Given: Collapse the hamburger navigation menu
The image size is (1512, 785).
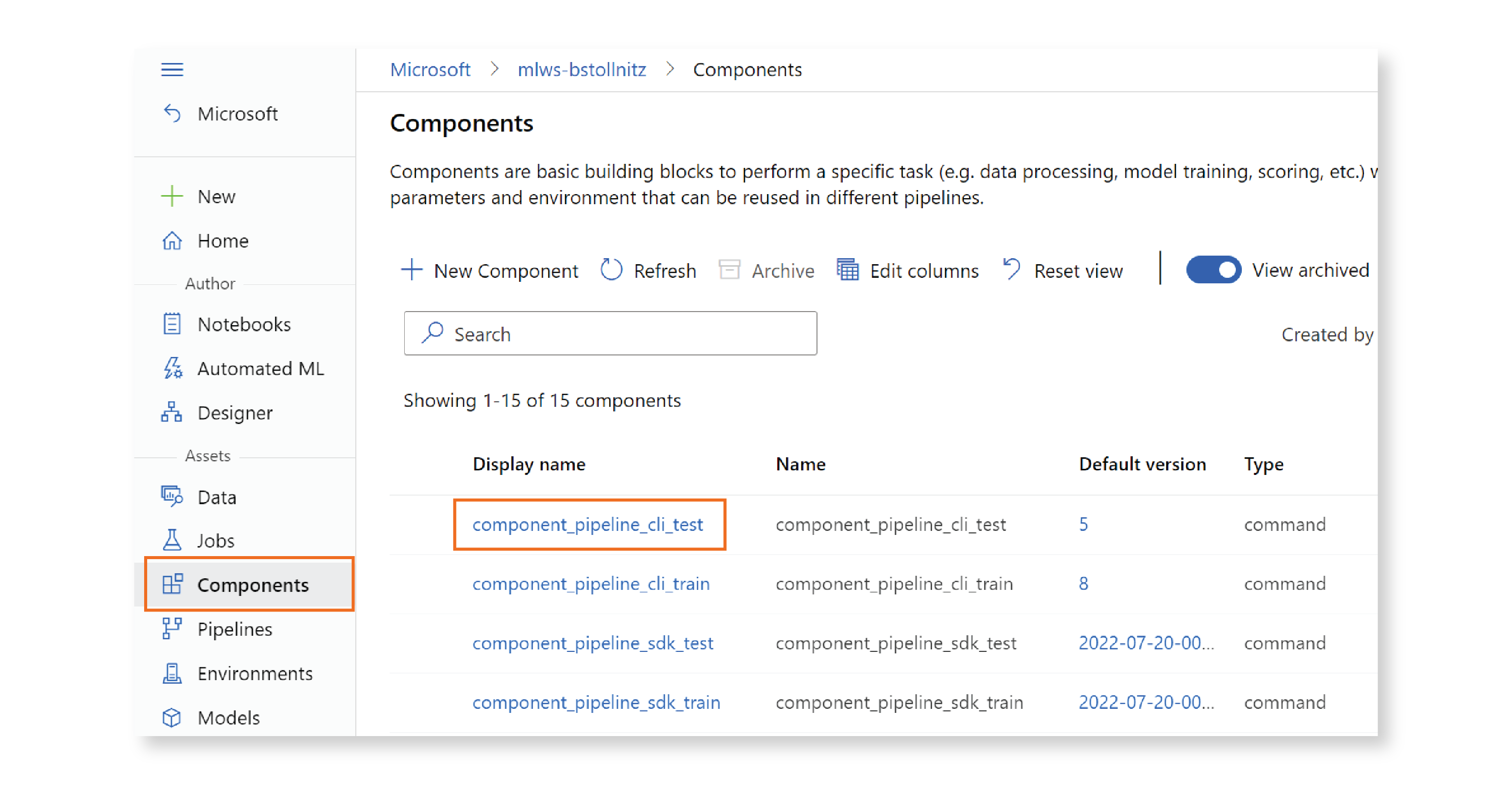Looking at the screenshot, I should point(172,70).
